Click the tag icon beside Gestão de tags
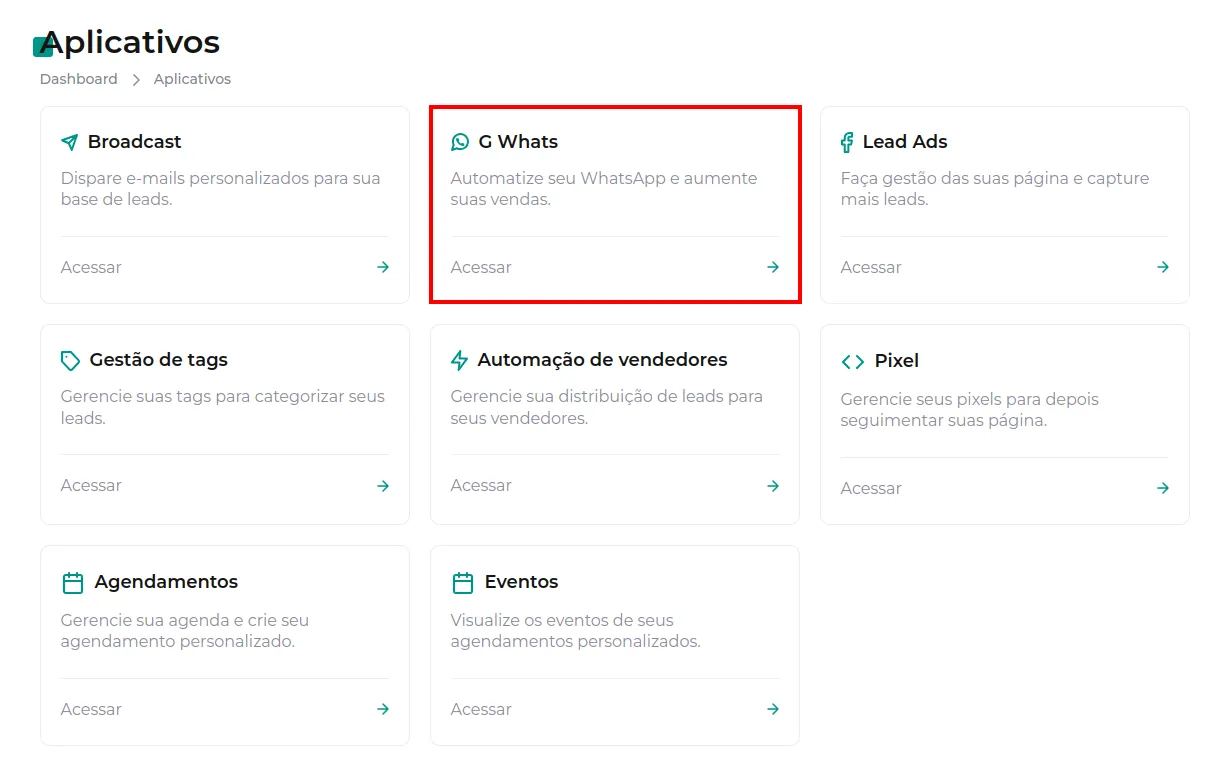Screen dimensions: 1225x779 [70, 360]
